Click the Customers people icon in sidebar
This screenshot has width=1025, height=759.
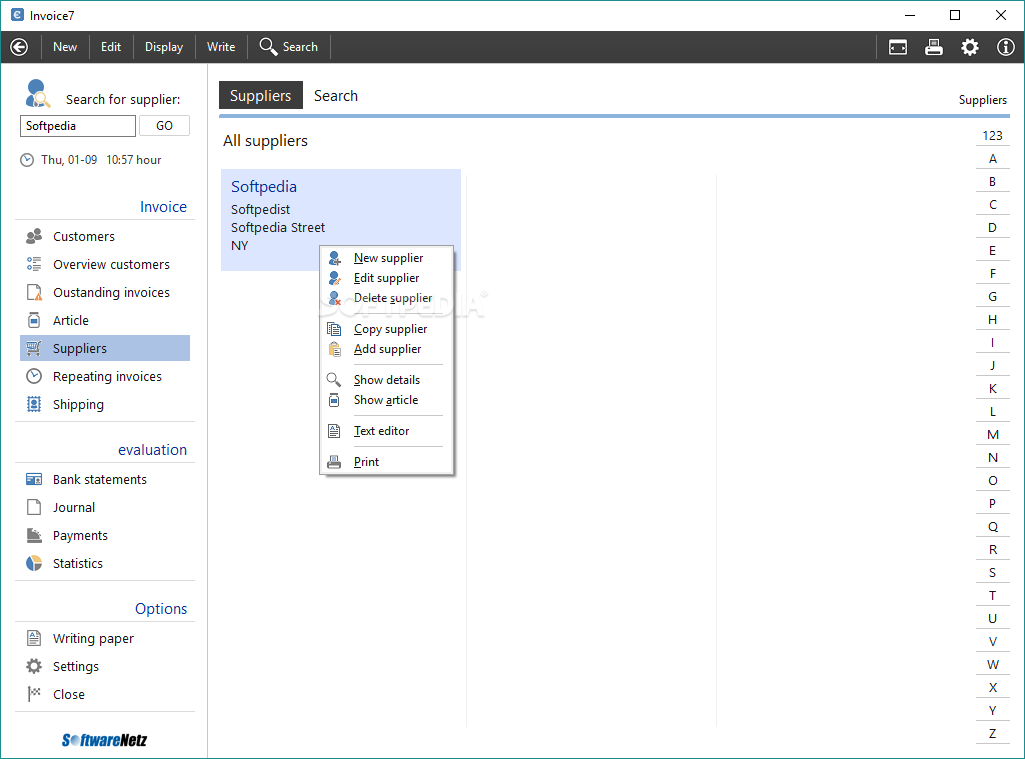coord(34,236)
